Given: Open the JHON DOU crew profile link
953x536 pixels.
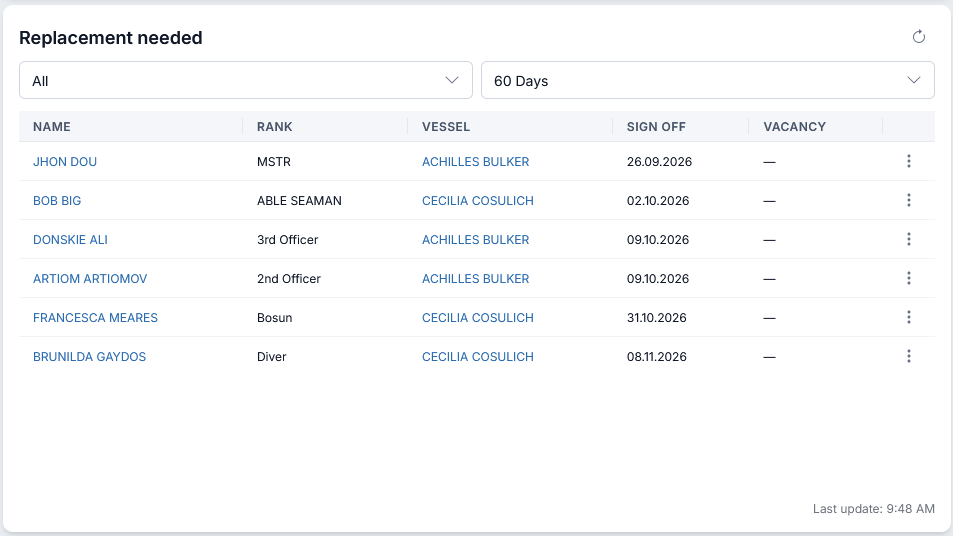Looking at the screenshot, I should [x=65, y=162].
